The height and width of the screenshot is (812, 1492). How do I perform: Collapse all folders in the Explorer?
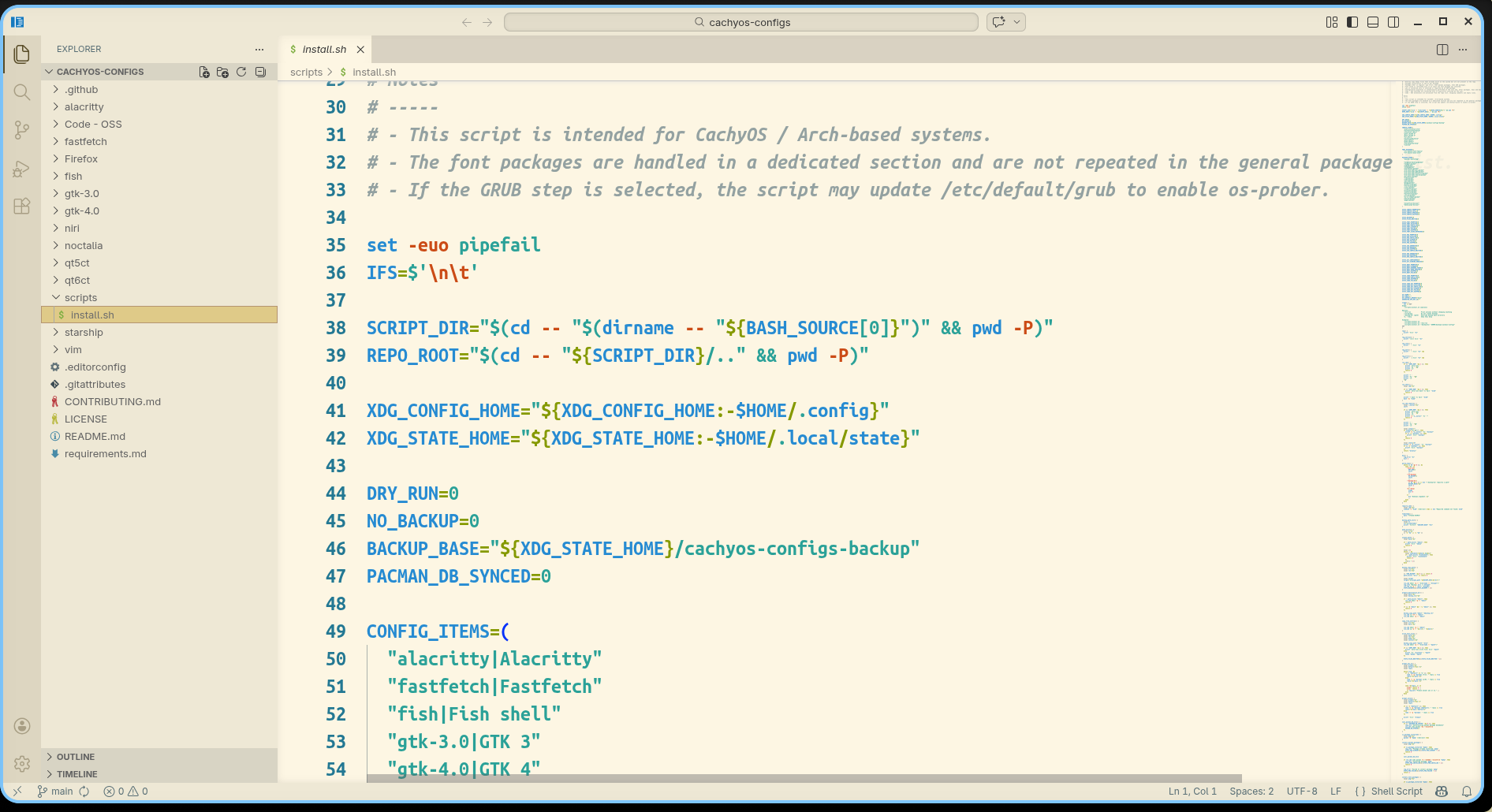click(260, 72)
